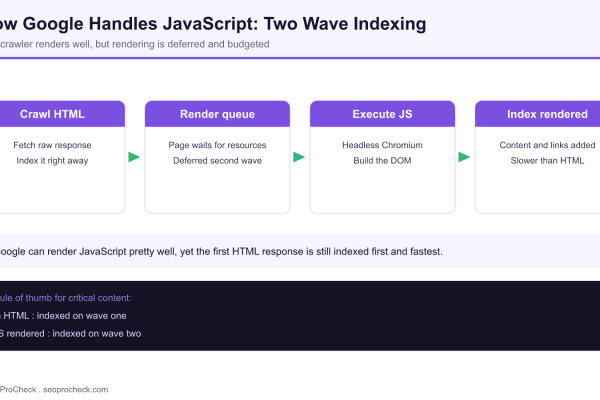Image resolution: width=600 pixels, height=400 pixels.
Task: Click the 'Execute JS' card header
Action: click(x=382, y=114)
